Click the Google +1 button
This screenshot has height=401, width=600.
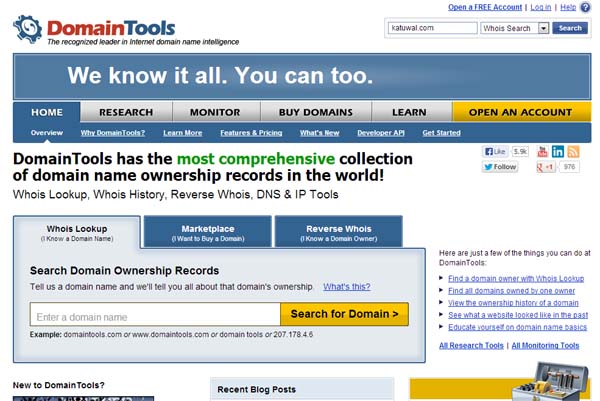pyautogui.click(x=546, y=167)
